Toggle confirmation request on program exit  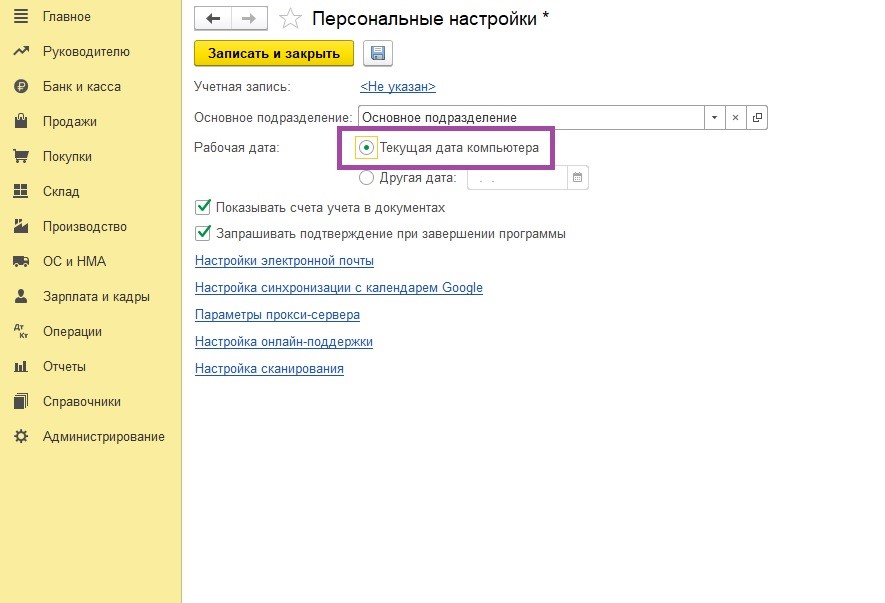pos(203,234)
